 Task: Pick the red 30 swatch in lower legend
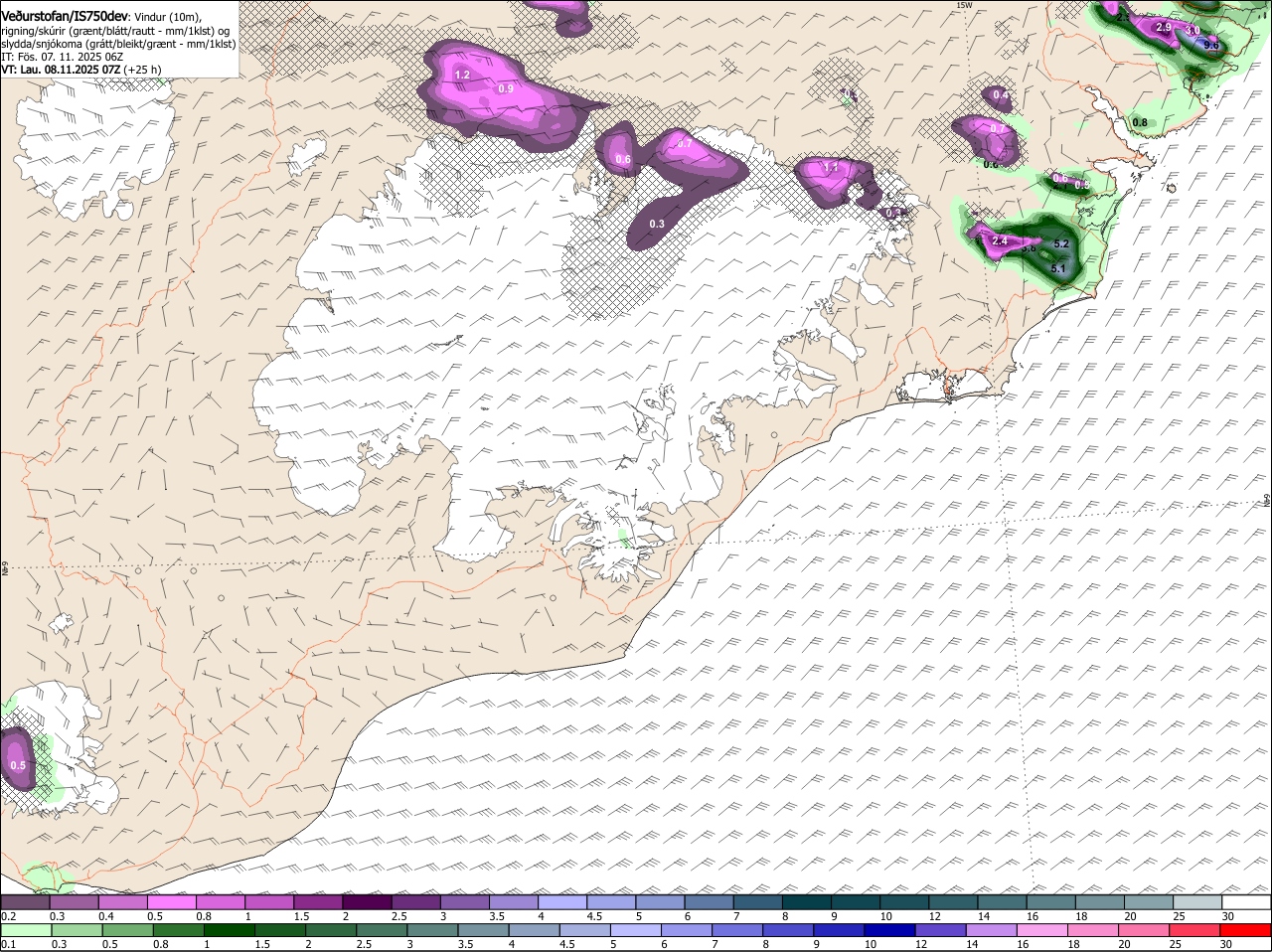tap(1246, 931)
